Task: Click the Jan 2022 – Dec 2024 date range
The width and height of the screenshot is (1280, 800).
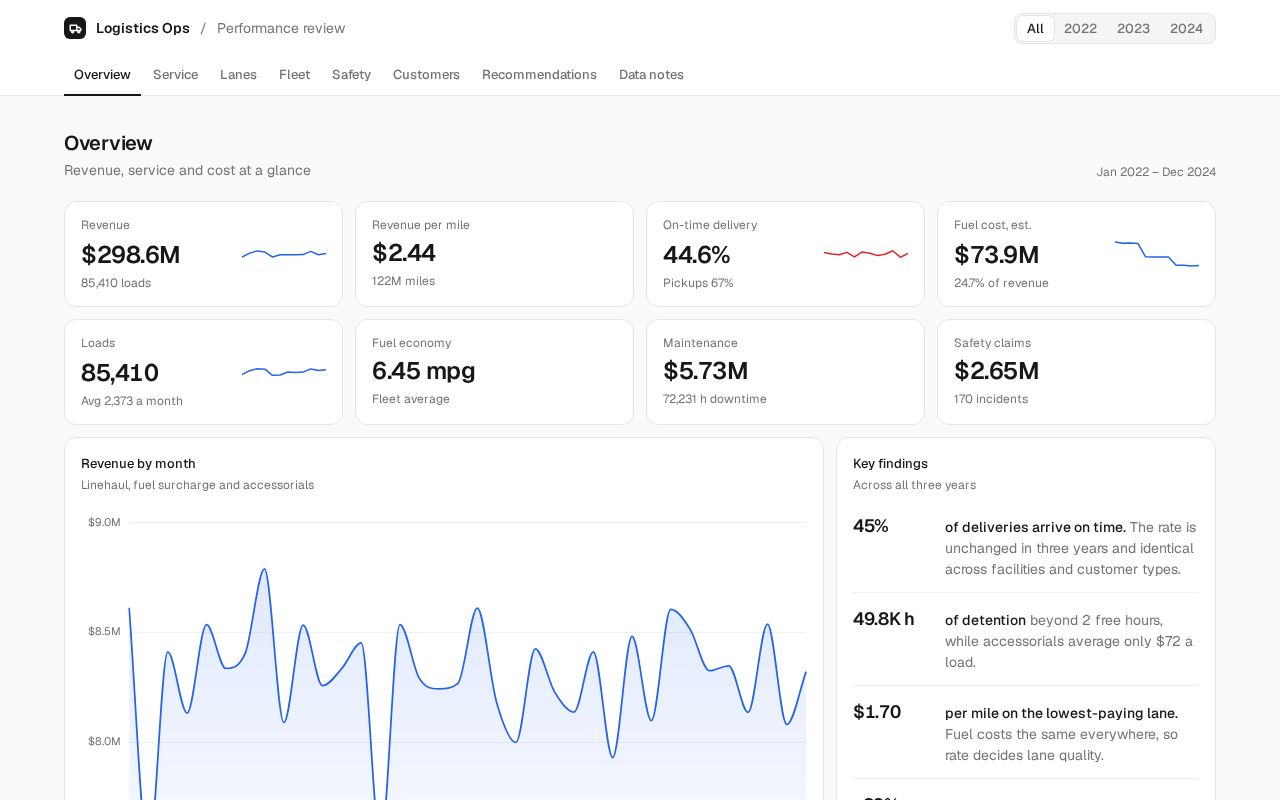Action: 1156,172
